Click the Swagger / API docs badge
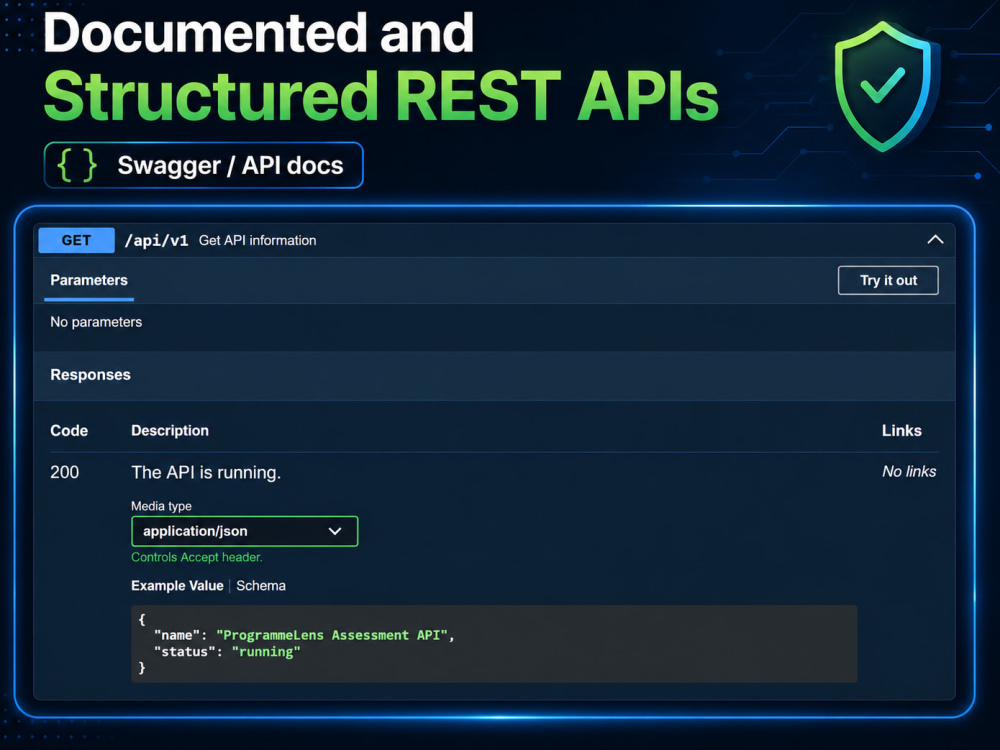Viewport: 1000px width, 750px height. [x=203, y=165]
